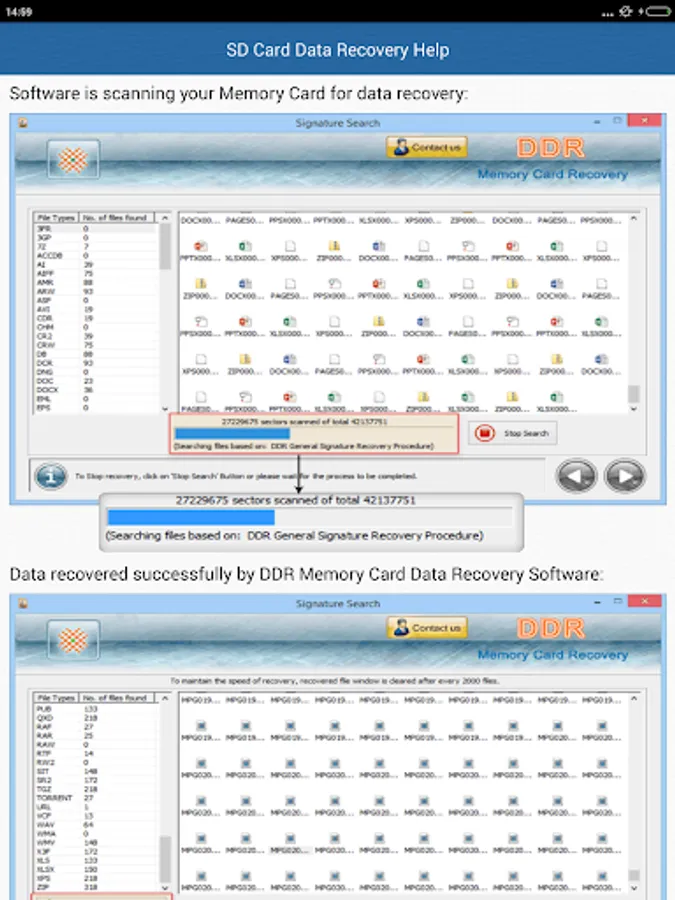675x900 pixels.
Task: Tap the alarm icon in the status bar
Action: click(x=626, y=11)
